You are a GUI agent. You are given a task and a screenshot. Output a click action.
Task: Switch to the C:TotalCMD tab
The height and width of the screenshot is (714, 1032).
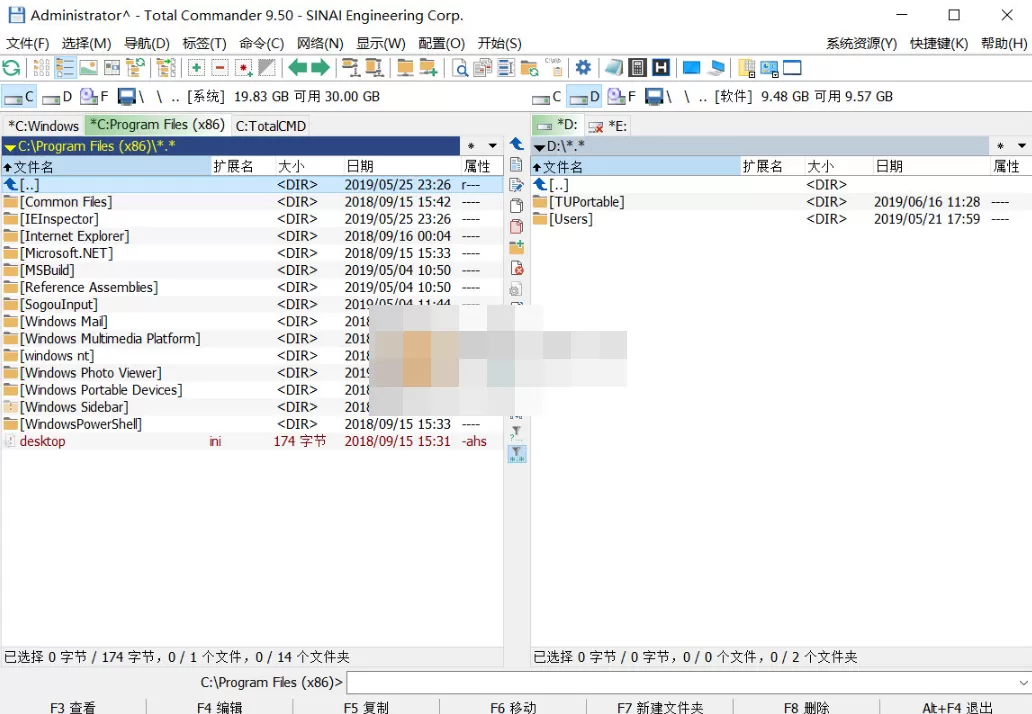(x=270, y=126)
